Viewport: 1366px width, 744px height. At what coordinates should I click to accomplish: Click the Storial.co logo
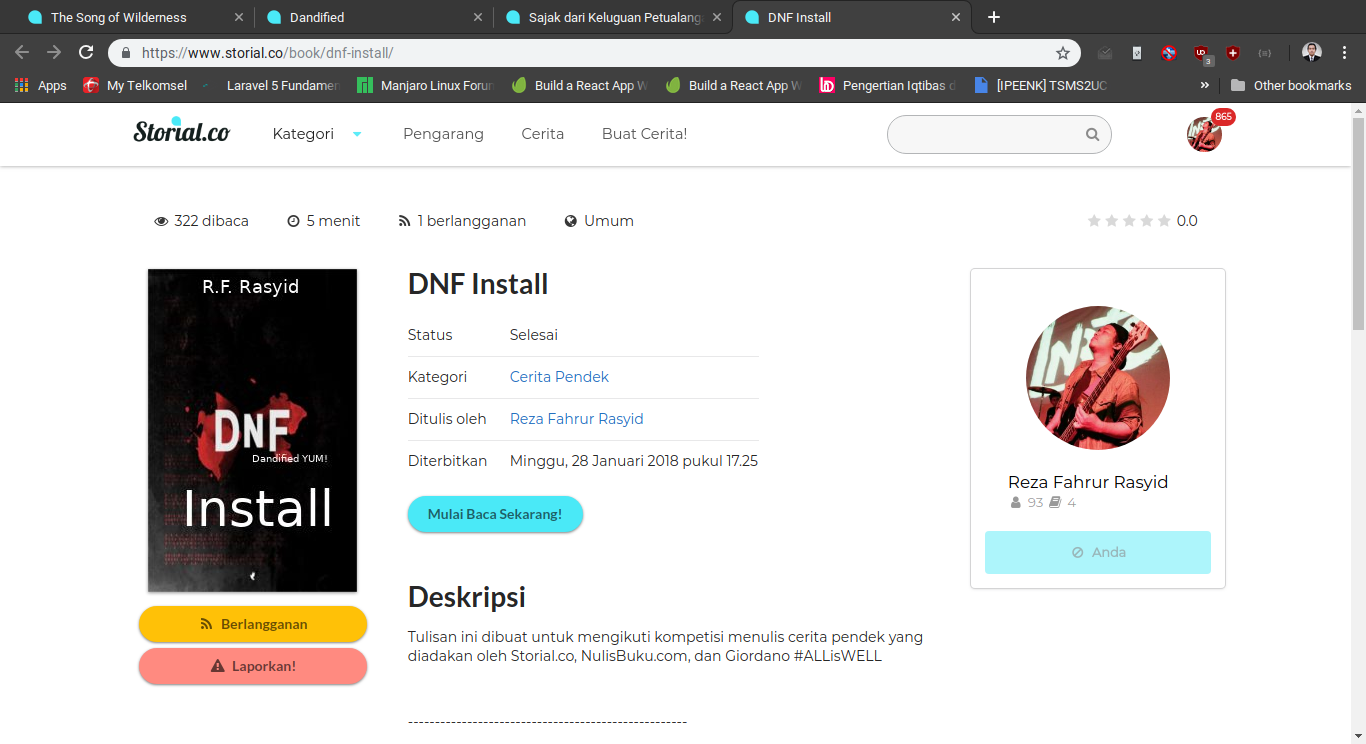[x=181, y=131]
